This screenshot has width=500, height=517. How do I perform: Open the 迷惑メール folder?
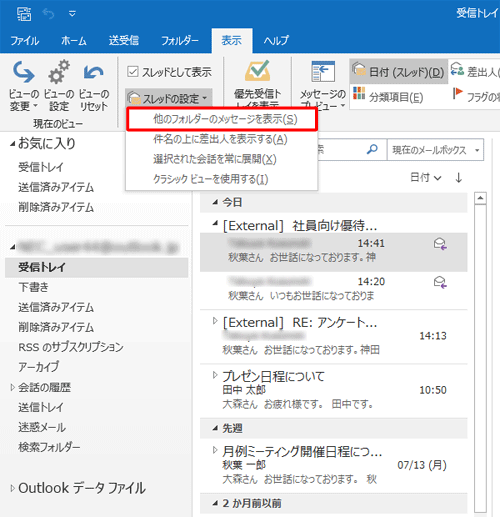point(42,427)
